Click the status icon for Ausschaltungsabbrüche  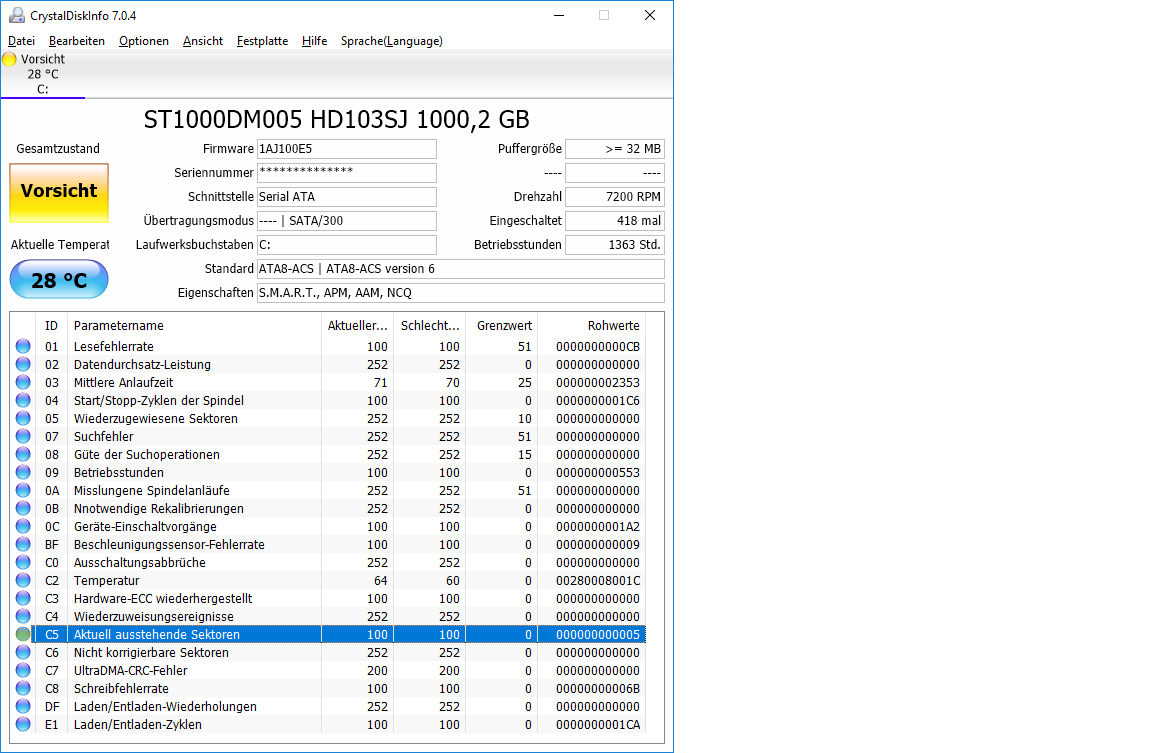[24, 562]
